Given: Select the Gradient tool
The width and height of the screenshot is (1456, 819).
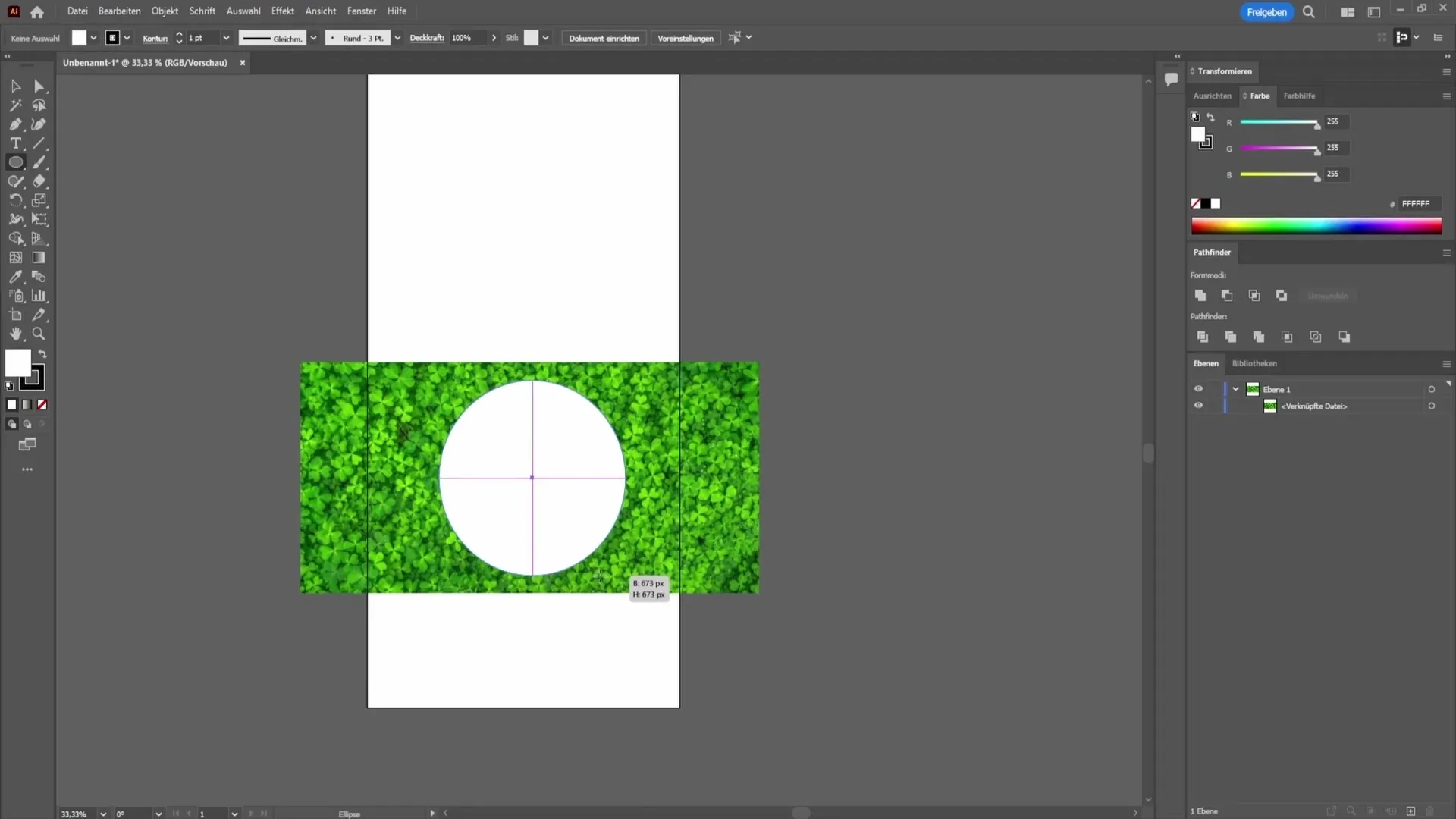Looking at the screenshot, I should 39,258.
